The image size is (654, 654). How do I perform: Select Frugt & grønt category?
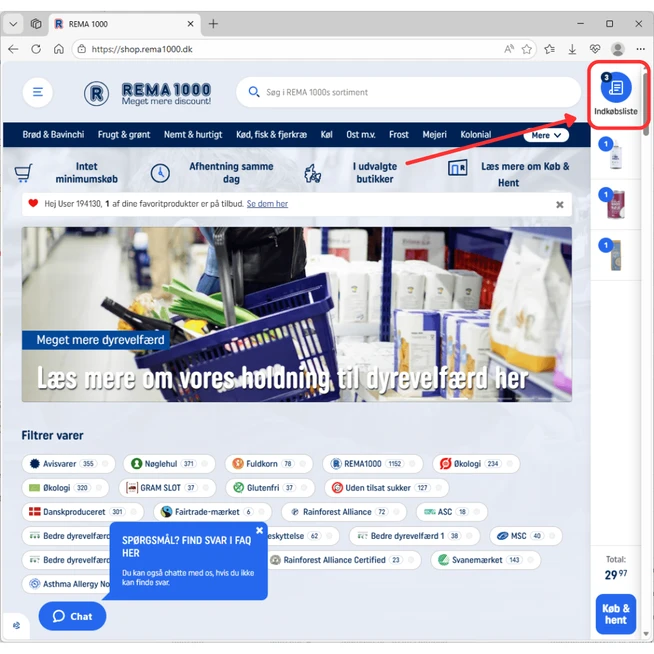(125, 135)
